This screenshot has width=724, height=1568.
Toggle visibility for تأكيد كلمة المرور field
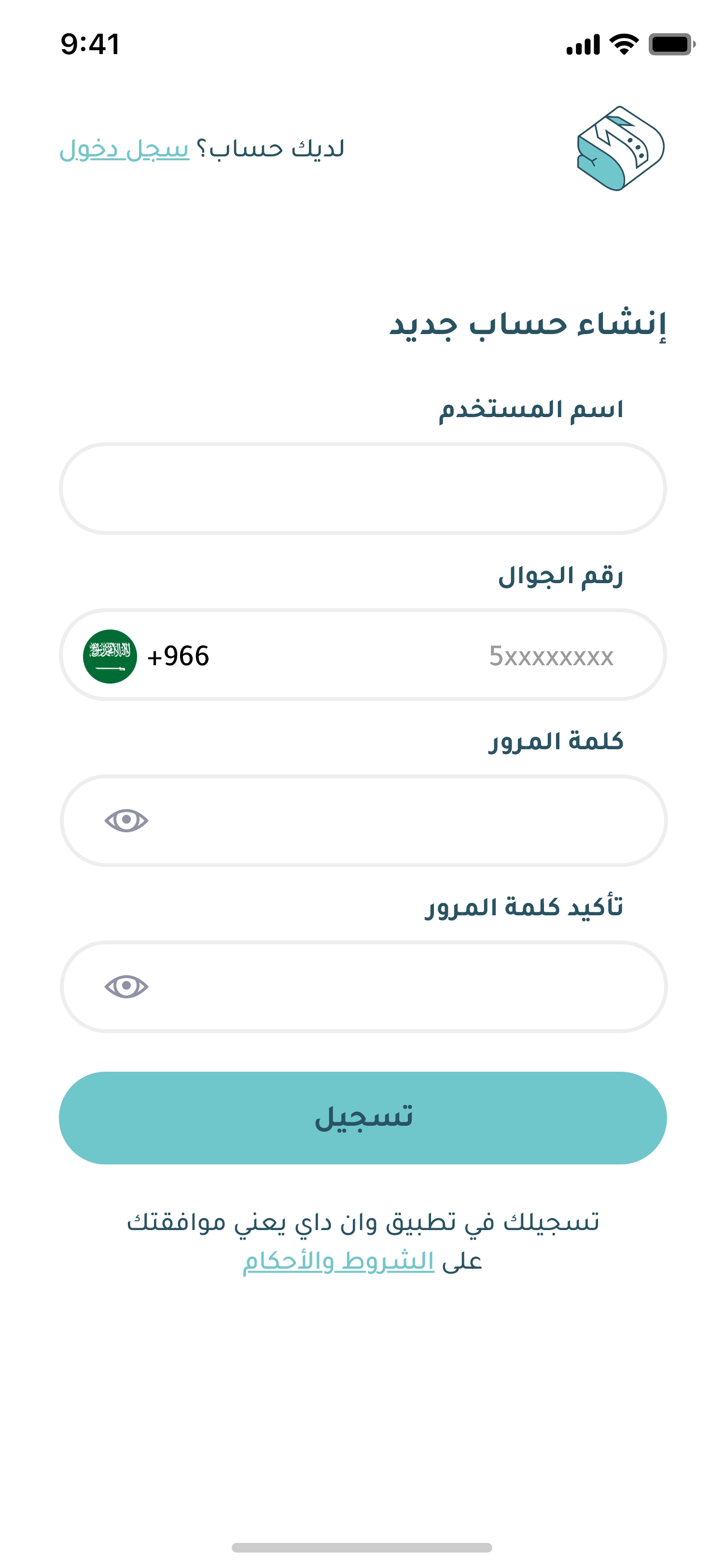pos(126,986)
